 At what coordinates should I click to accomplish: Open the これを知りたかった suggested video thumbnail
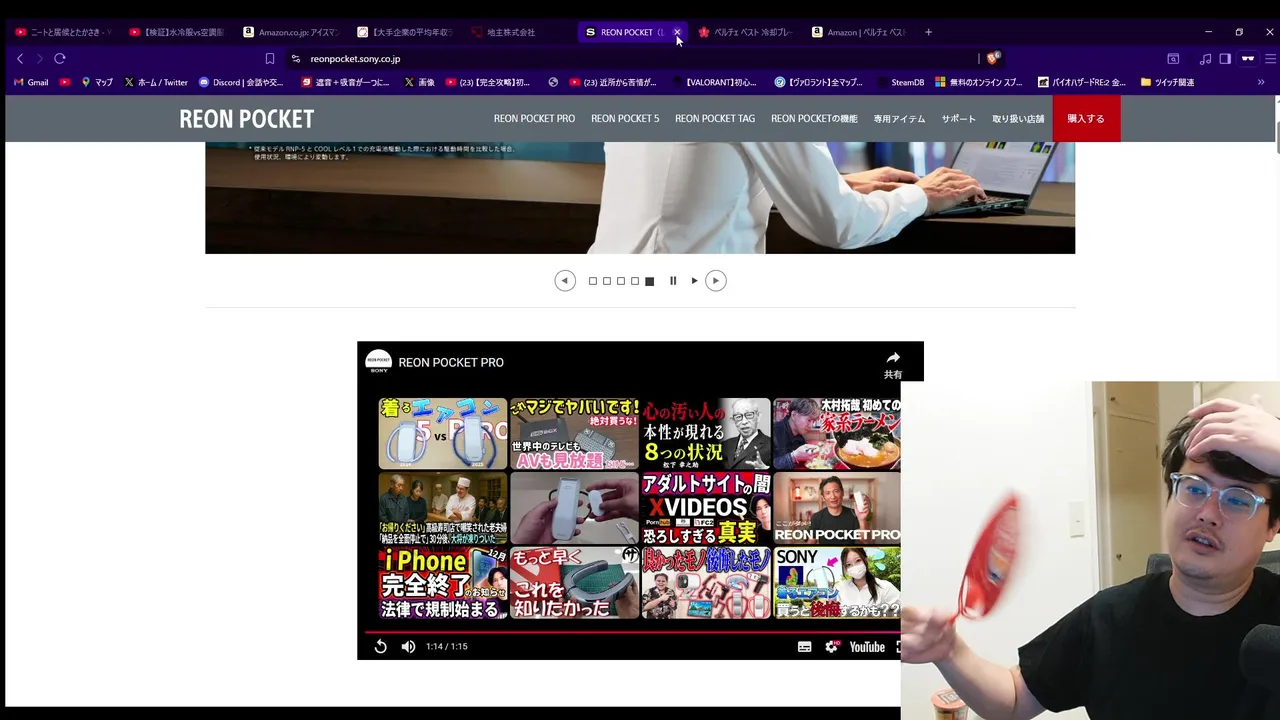pos(574,583)
